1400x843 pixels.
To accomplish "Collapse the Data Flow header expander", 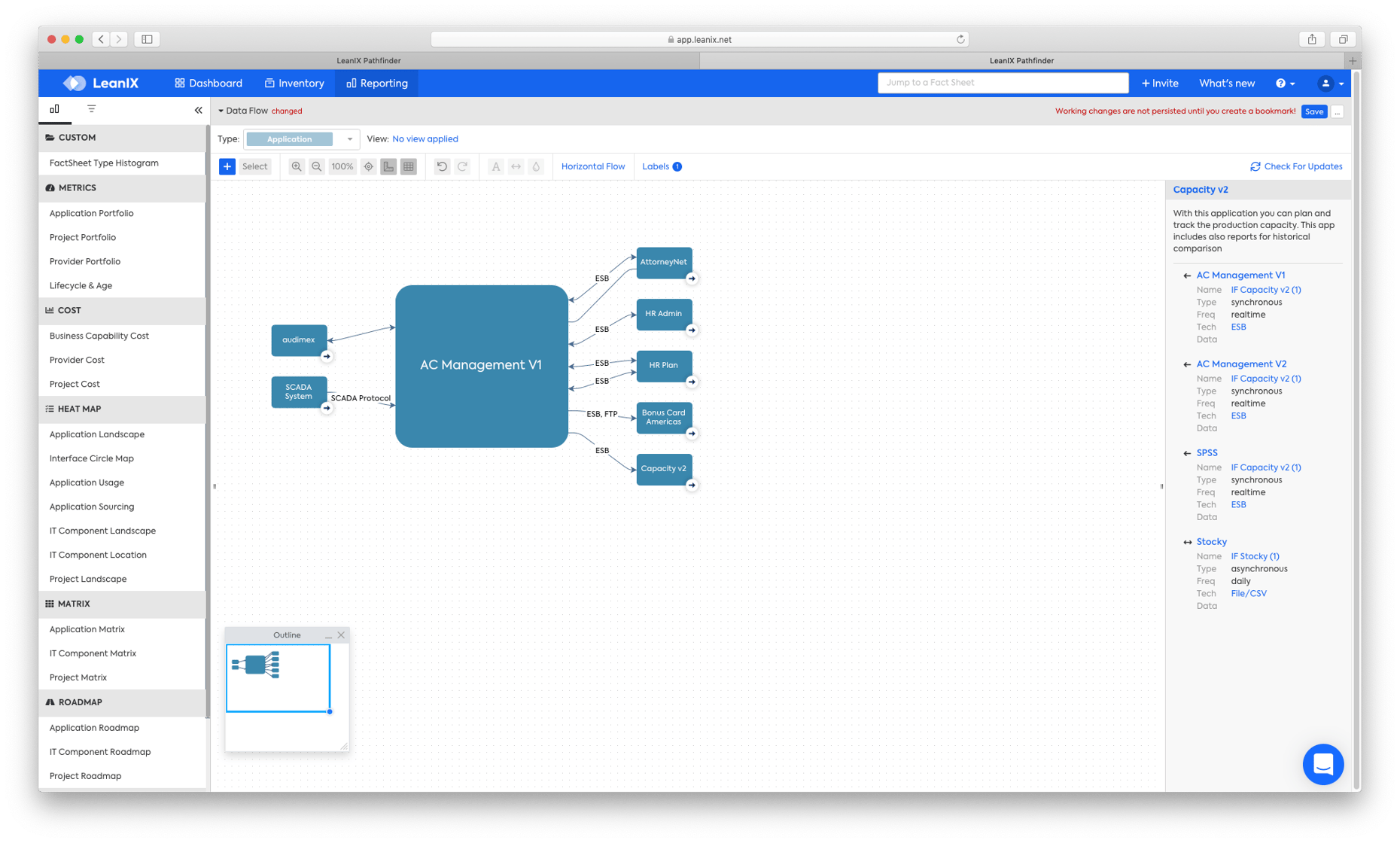I will pos(221,110).
